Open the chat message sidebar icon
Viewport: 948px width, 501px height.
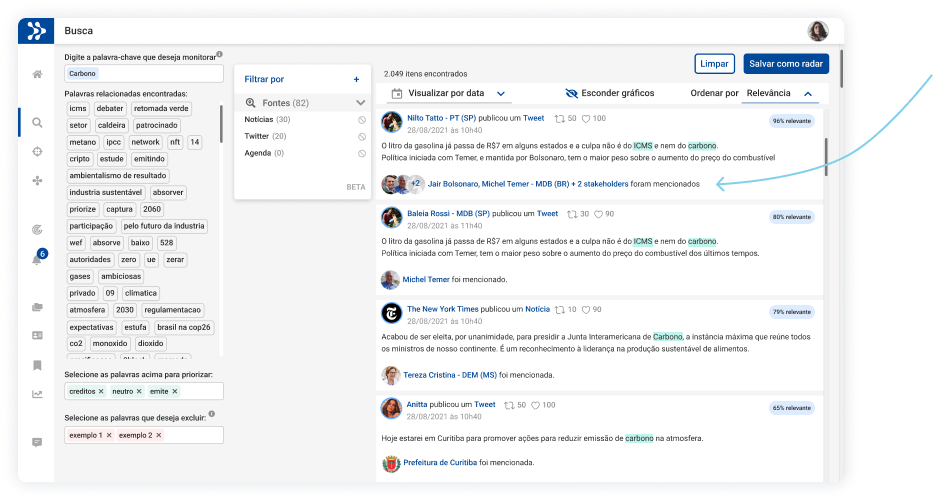click(x=37, y=442)
